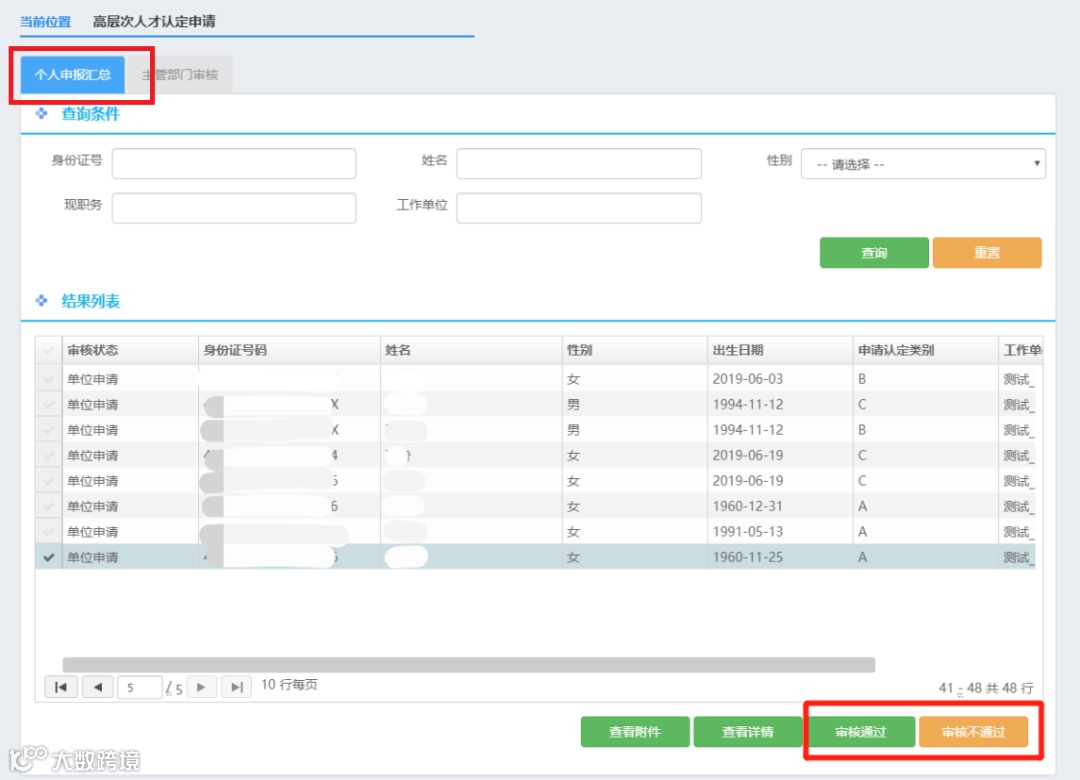
Task: Open the 性别 dropdown
Action: [x=923, y=164]
